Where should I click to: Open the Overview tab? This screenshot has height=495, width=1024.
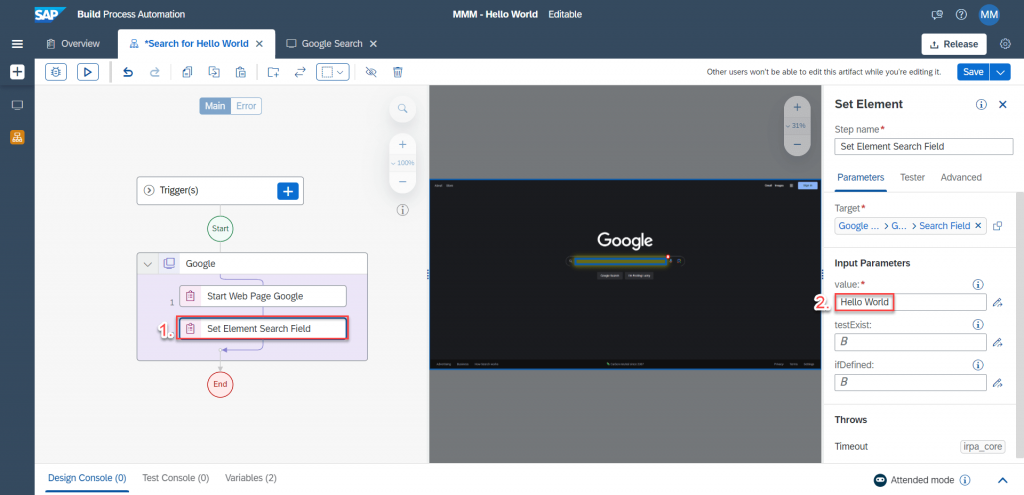[x=73, y=44]
